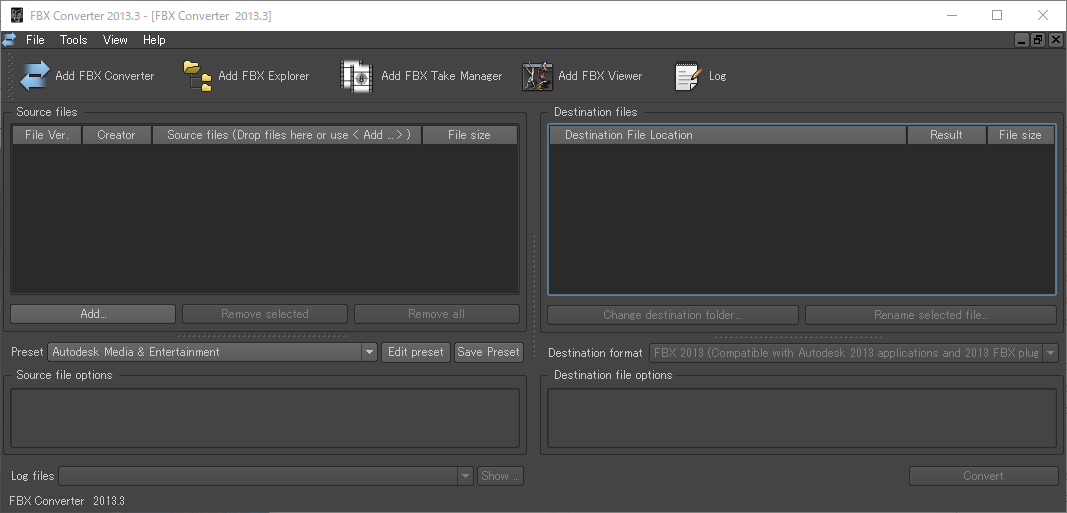Maximize the main FBX Converter window

[997, 15]
